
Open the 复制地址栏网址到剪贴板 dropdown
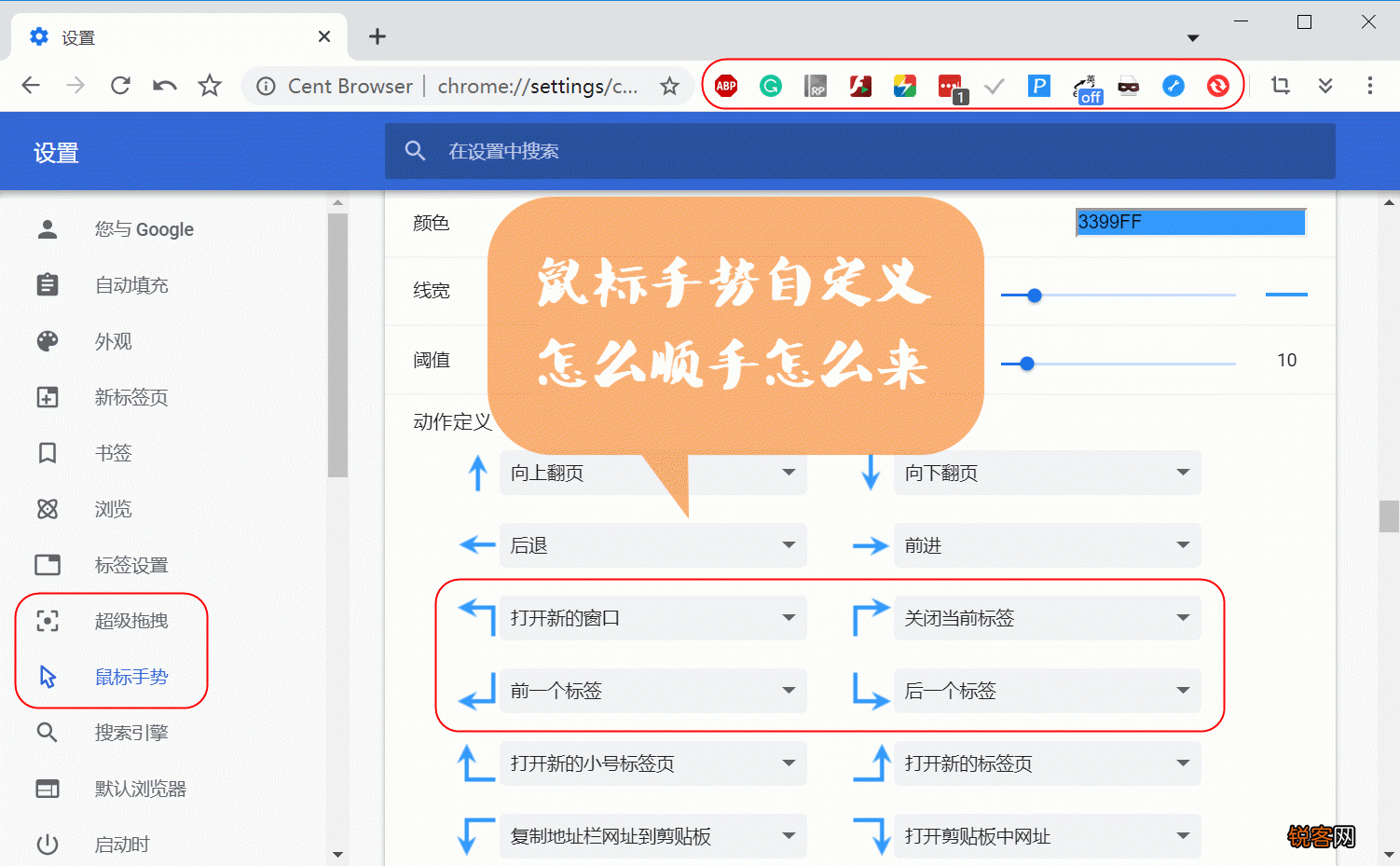(x=653, y=836)
